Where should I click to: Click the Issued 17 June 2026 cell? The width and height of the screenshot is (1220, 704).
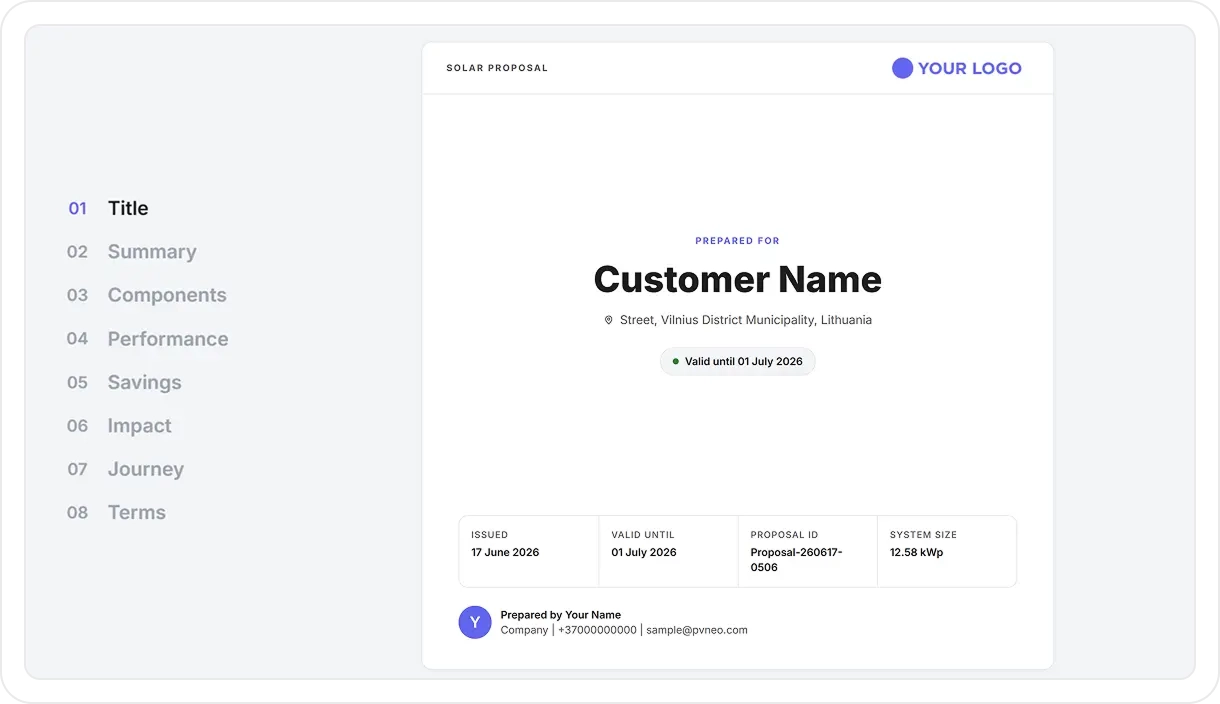tap(529, 551)
